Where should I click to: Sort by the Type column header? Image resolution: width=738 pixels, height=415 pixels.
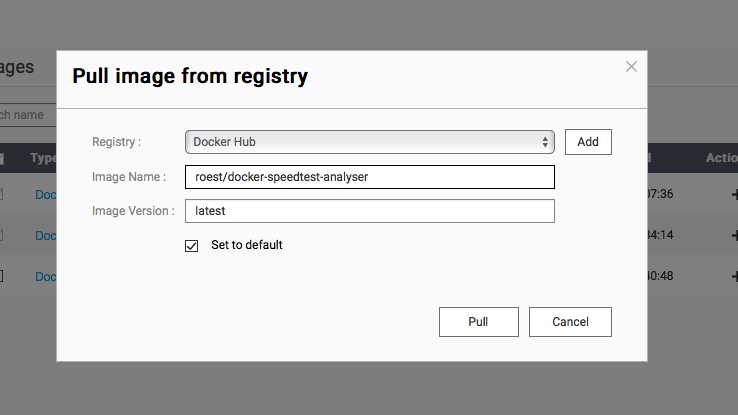(x=43, y=158)
